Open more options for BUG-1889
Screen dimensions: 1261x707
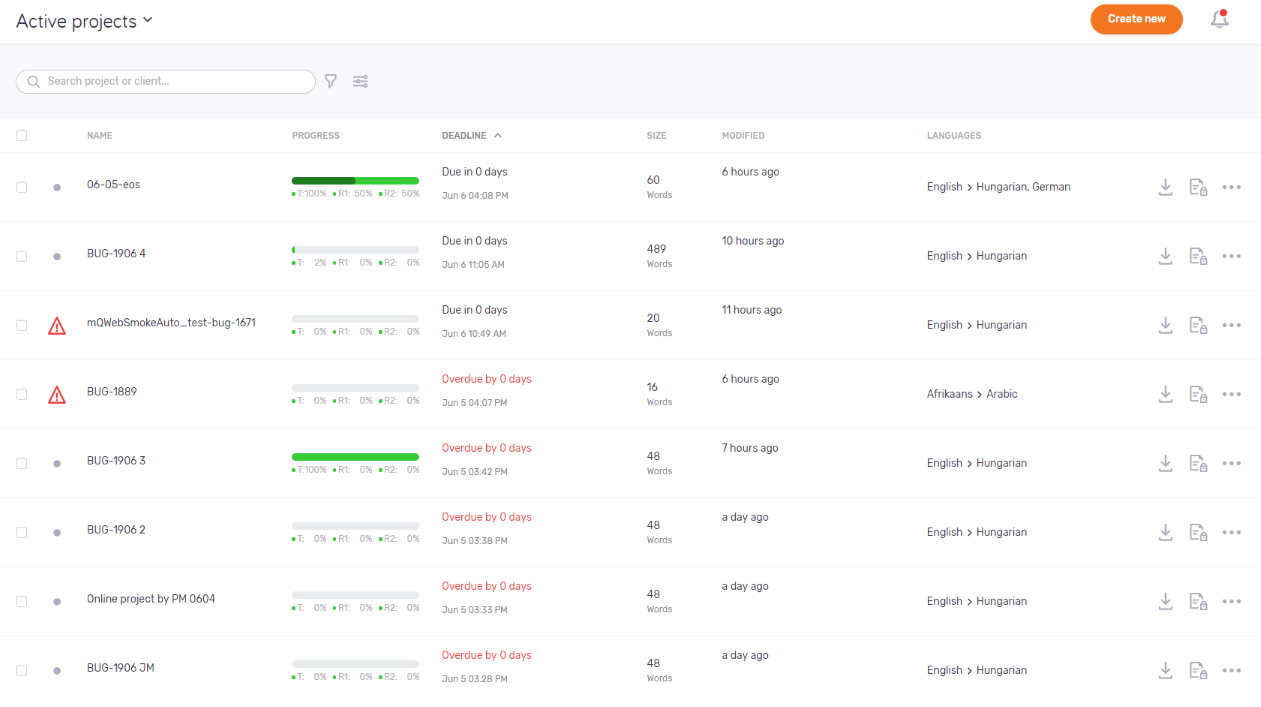(x=1231, y=394)
